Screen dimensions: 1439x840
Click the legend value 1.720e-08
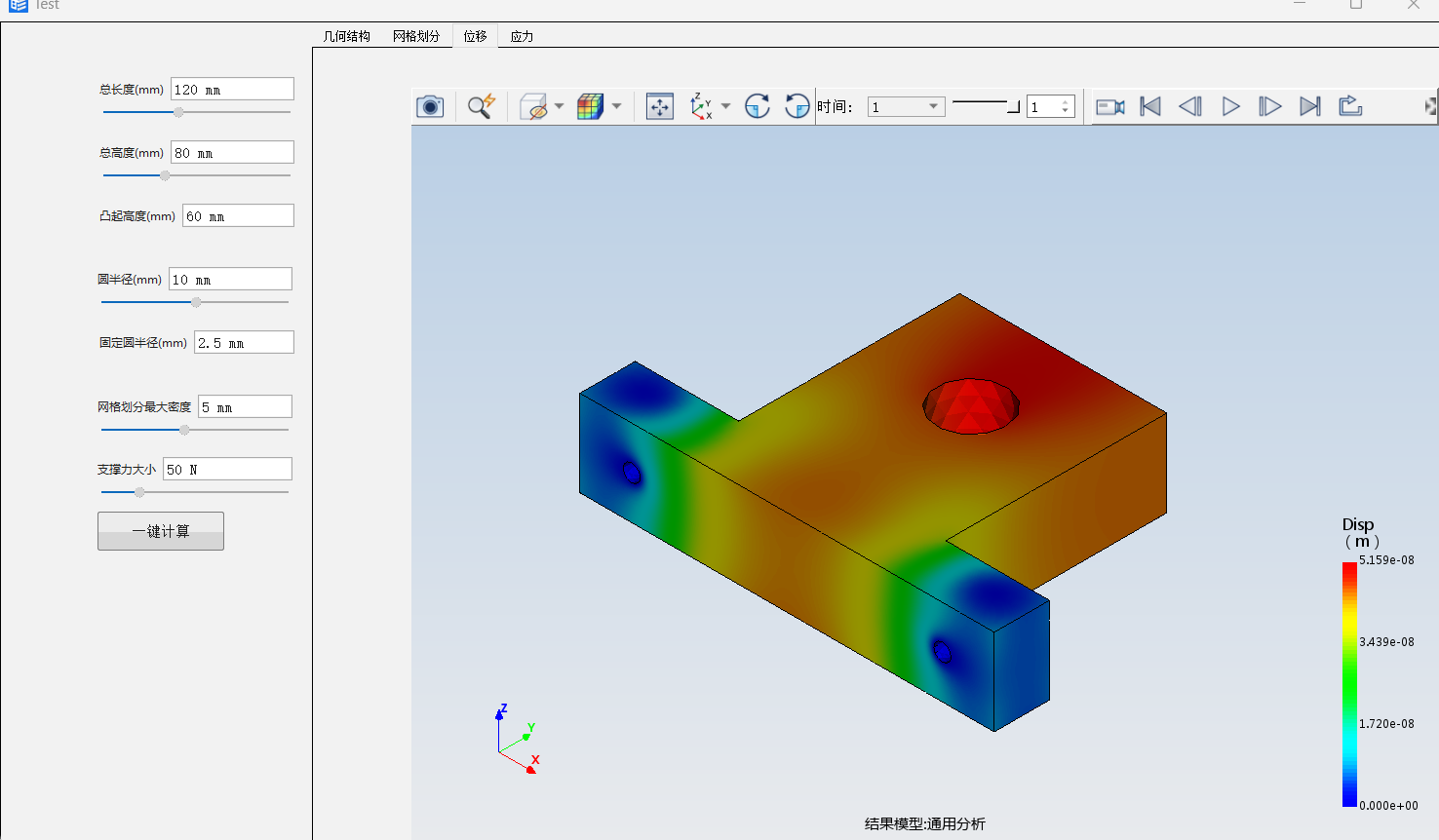click(1386, 724)
